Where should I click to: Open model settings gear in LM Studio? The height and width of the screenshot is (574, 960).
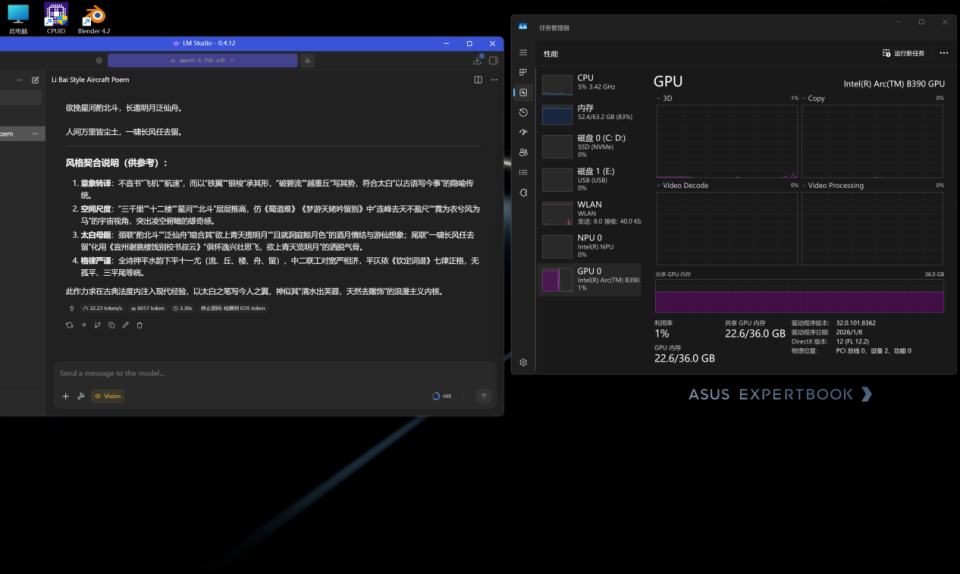click(x=99, y=61)
